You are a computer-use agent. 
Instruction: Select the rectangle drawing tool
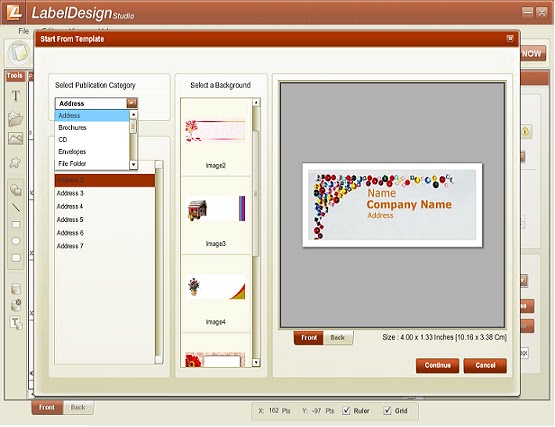16,224
